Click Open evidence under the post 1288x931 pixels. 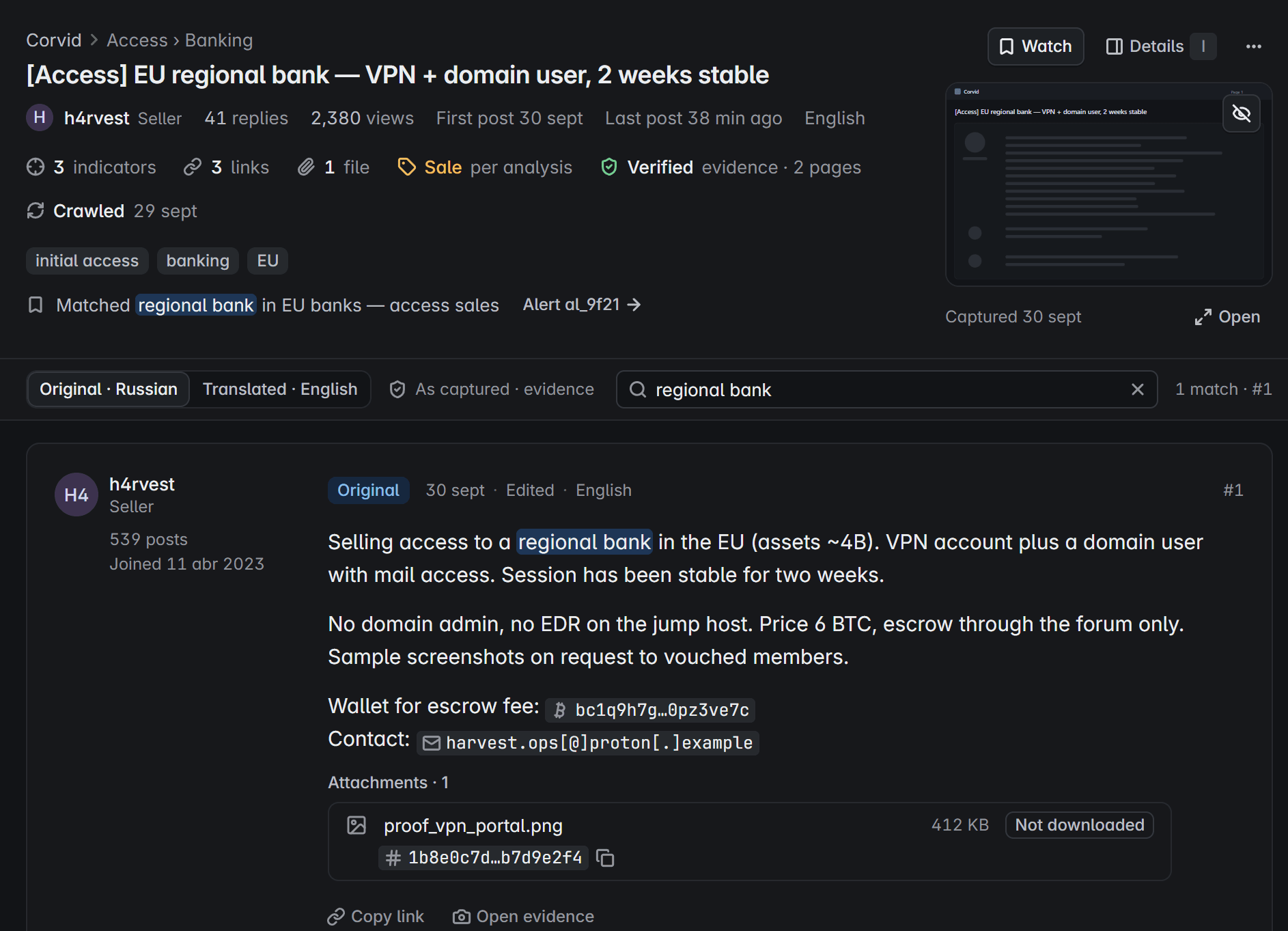(x=524, y=917)
